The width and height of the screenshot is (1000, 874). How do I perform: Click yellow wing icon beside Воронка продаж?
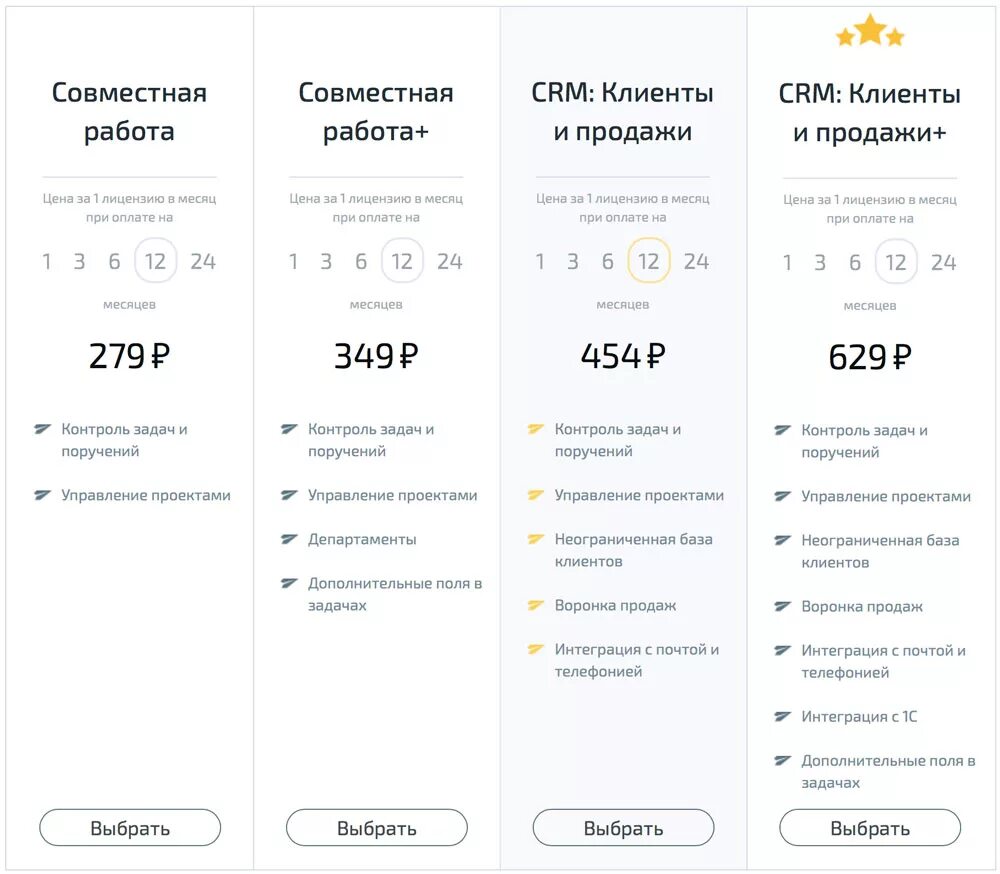pos(536,605)
